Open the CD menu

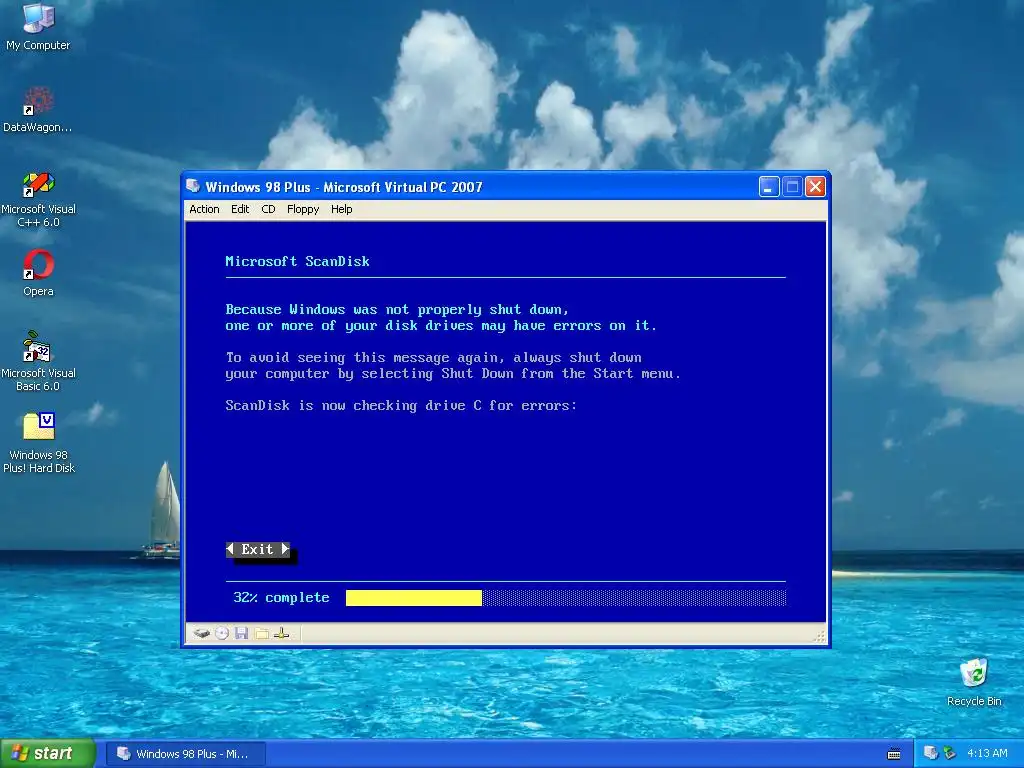[268, 209]
